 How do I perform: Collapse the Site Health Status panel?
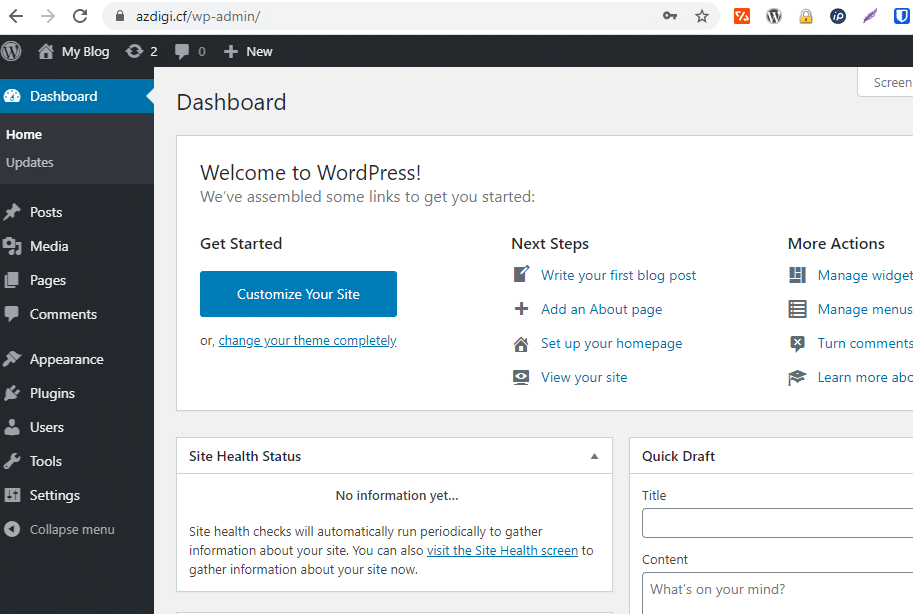[x=594, y=456]
